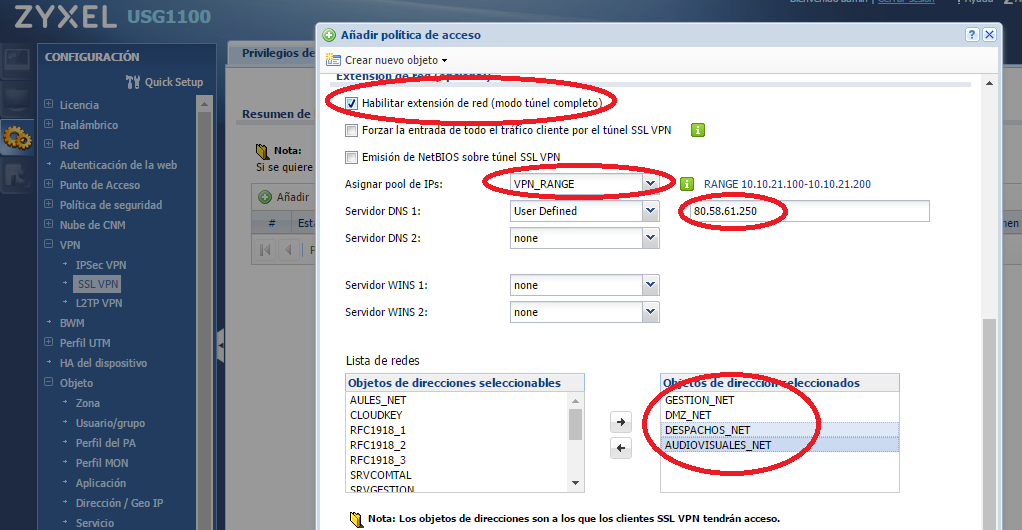Select AUDIOVISUALES_NET in selected address objects
This screenshot has width=1022, height=530.
click(x=780, y=445)
